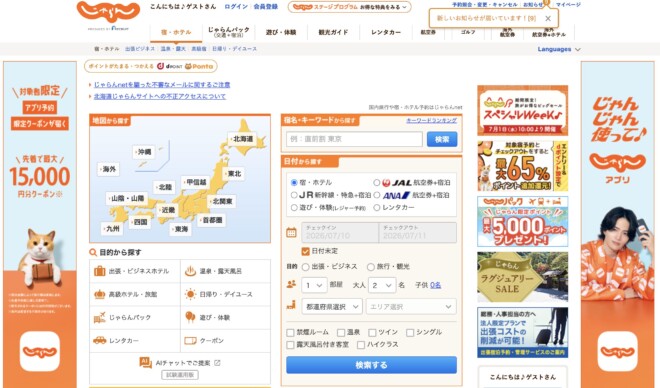Uncheck the 日付未定 checkbox
660x388 pixels.
(x=306, y=251)
